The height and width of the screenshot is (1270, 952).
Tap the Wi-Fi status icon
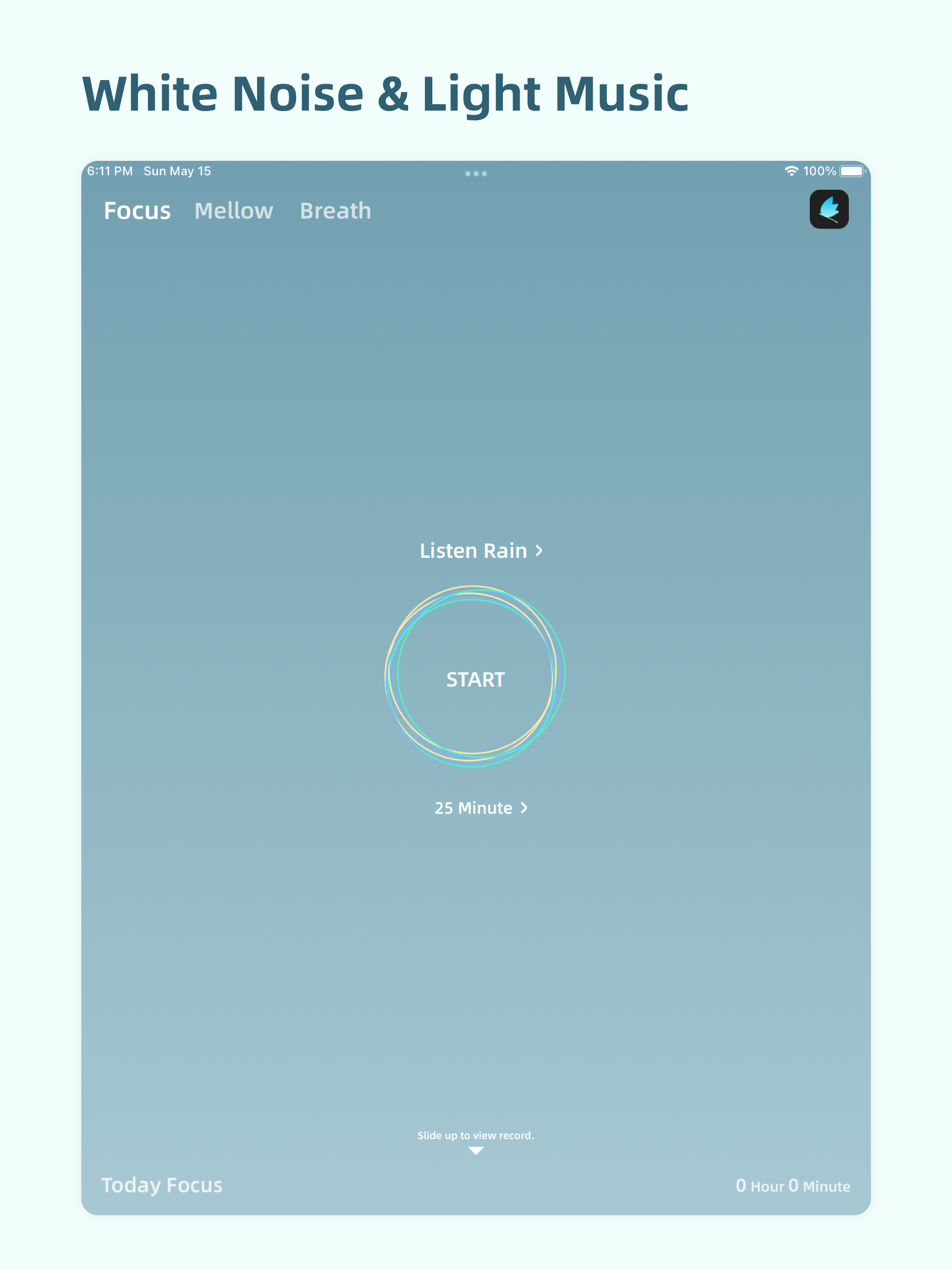[x=791, y=170]
